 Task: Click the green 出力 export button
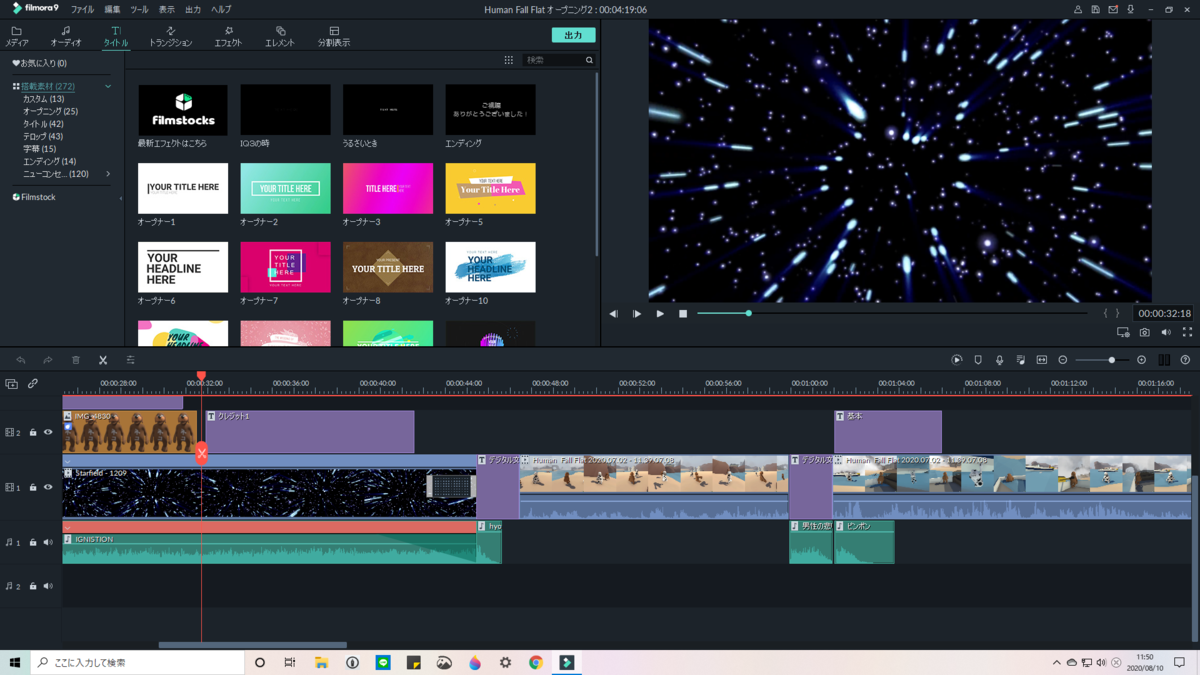[x=573, y=35]
